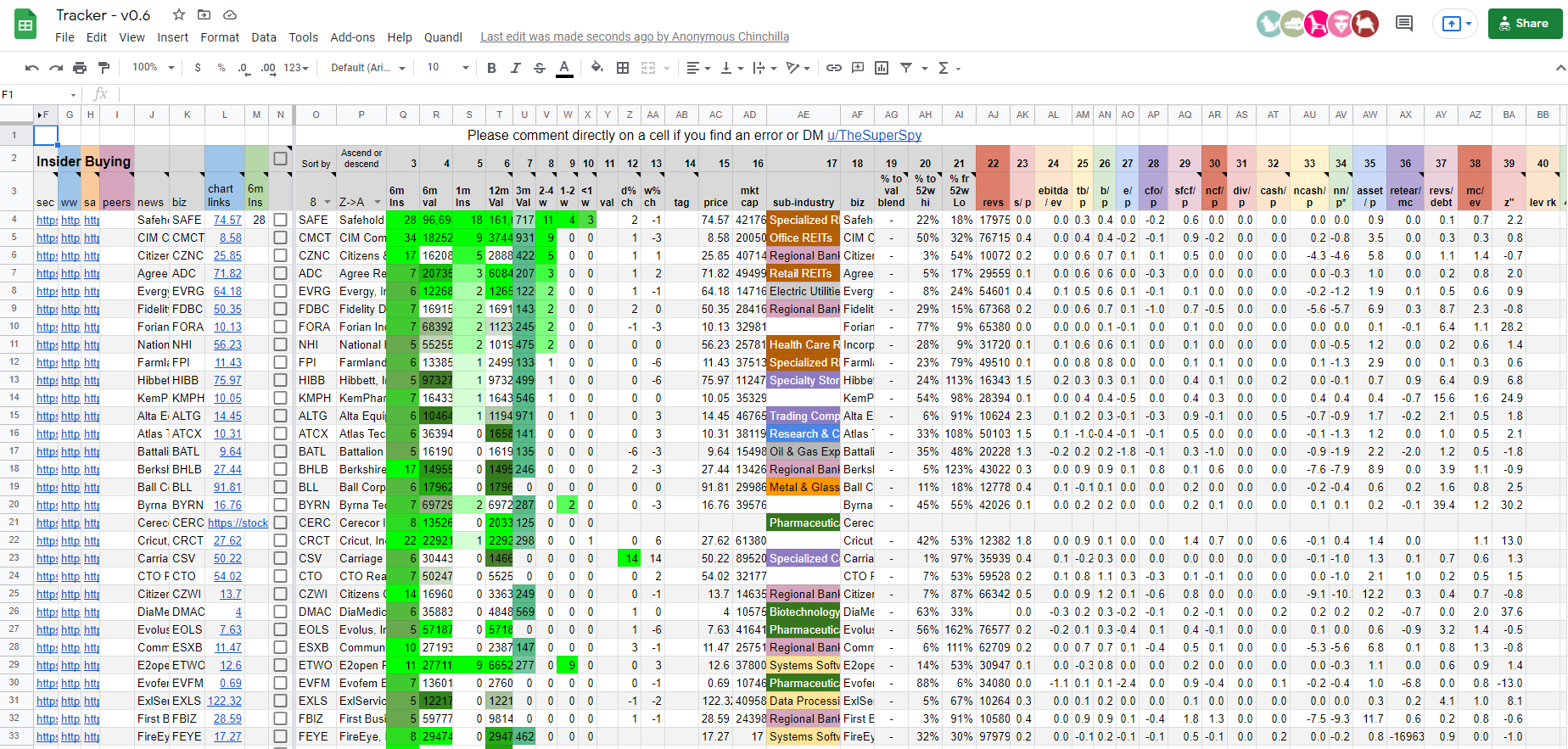Apply italic formatting
Viewport: 1568px width, 749px height.
[515, 68]
